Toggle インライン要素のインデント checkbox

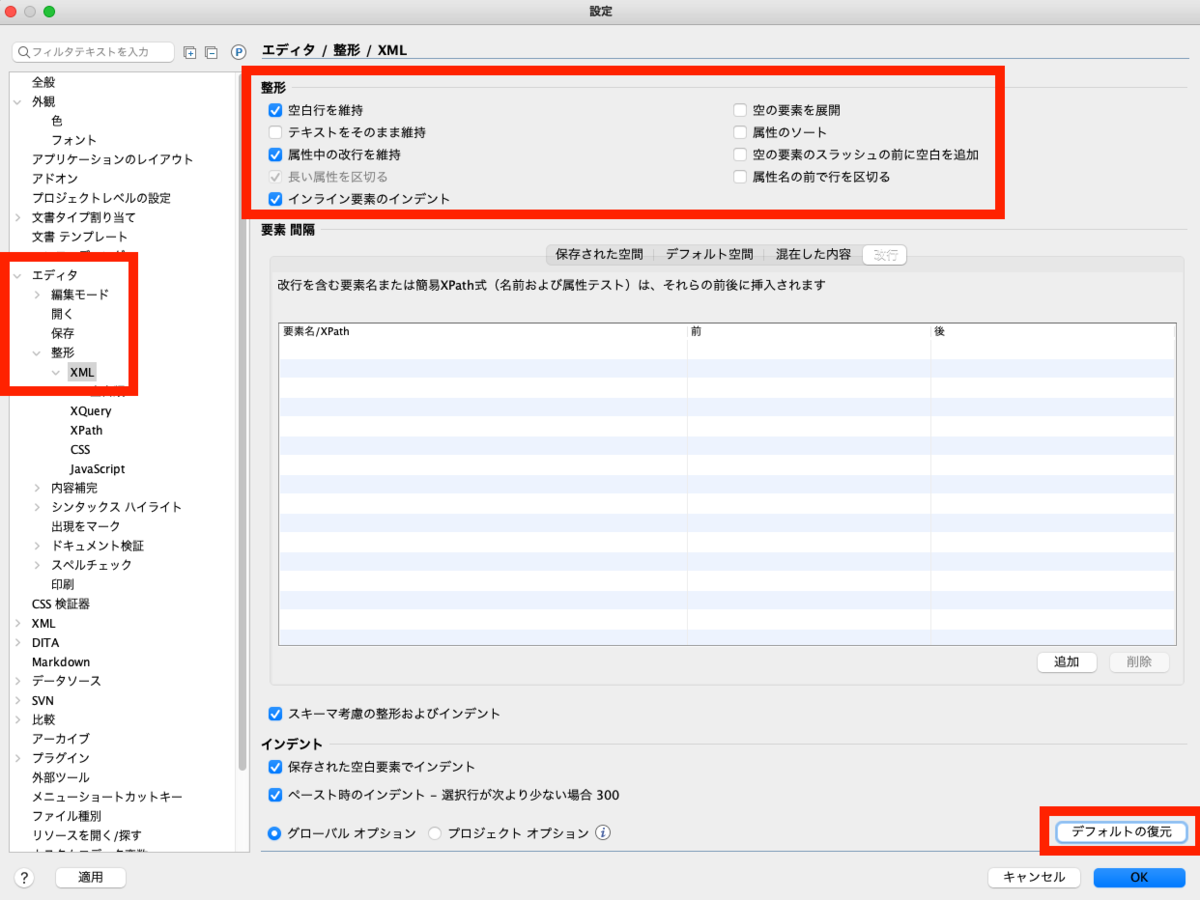point(276,199)
